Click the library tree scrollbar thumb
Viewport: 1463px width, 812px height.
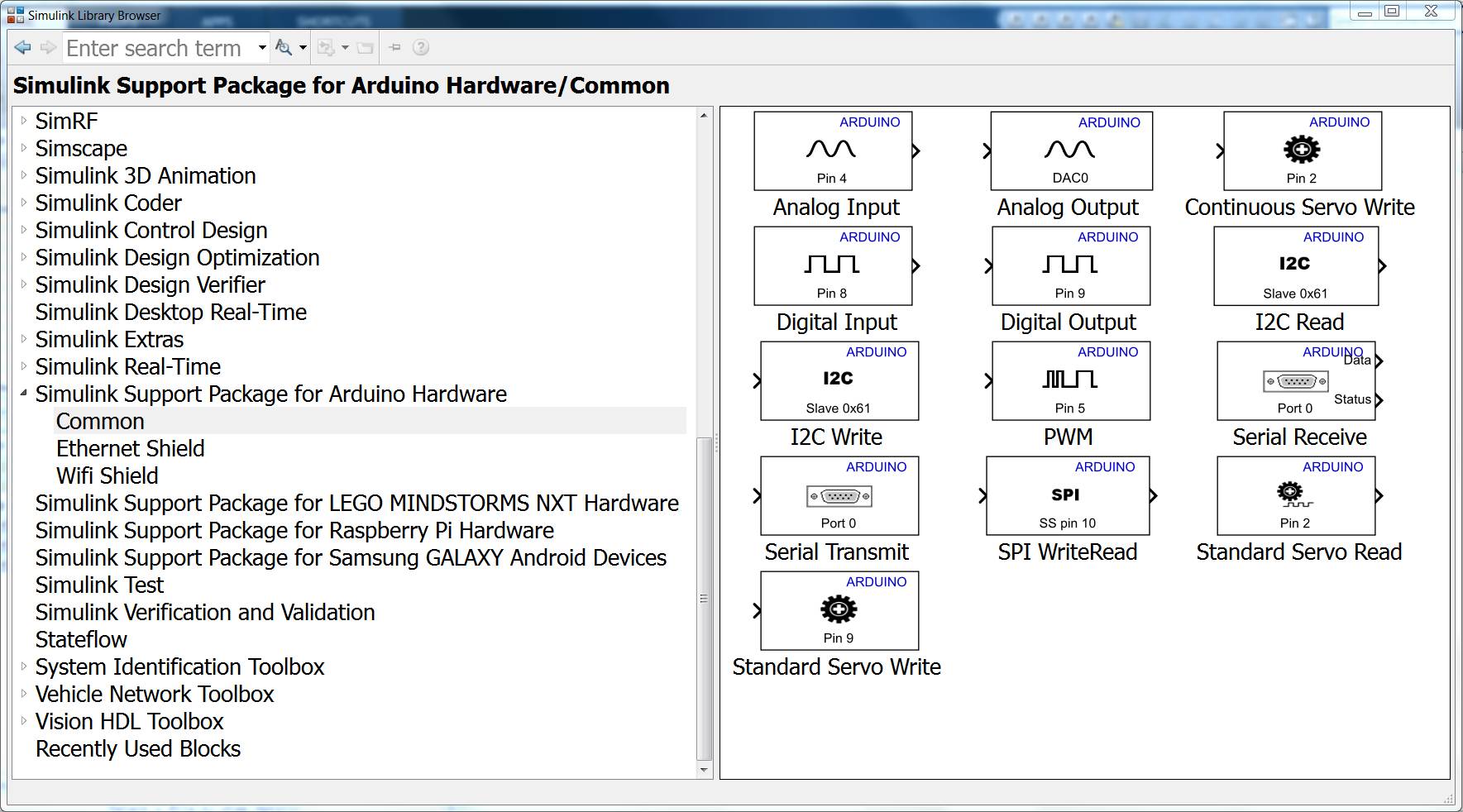[705, 598]
